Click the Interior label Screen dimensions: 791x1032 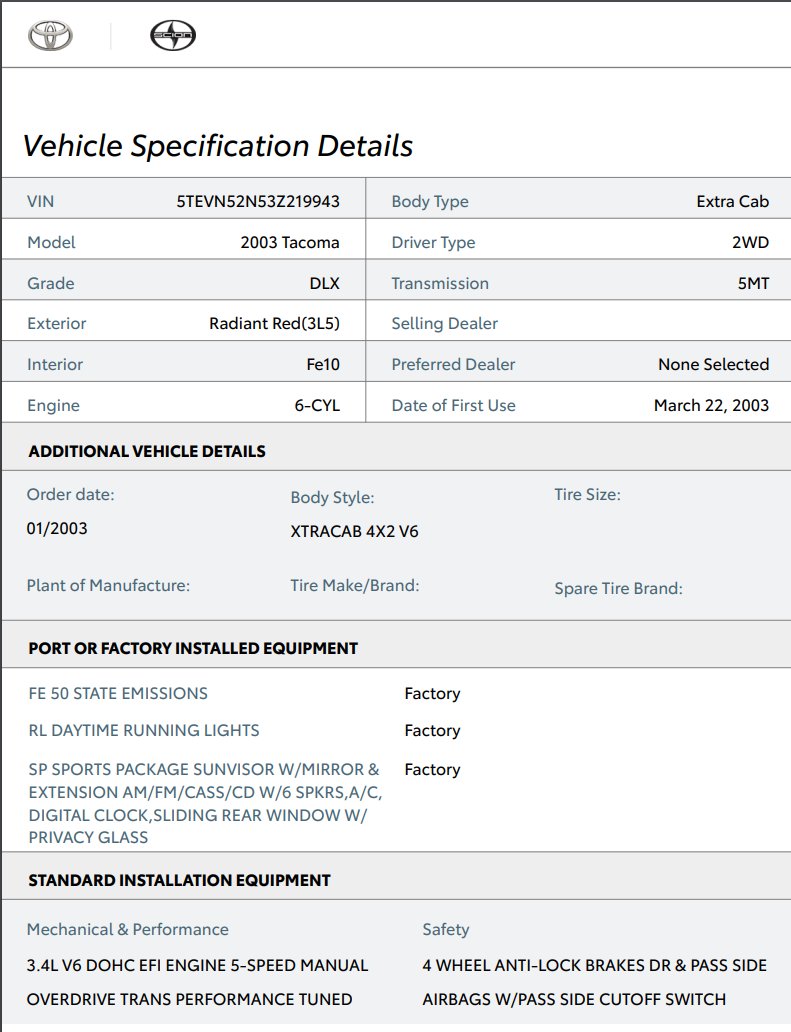pos(55,365)
